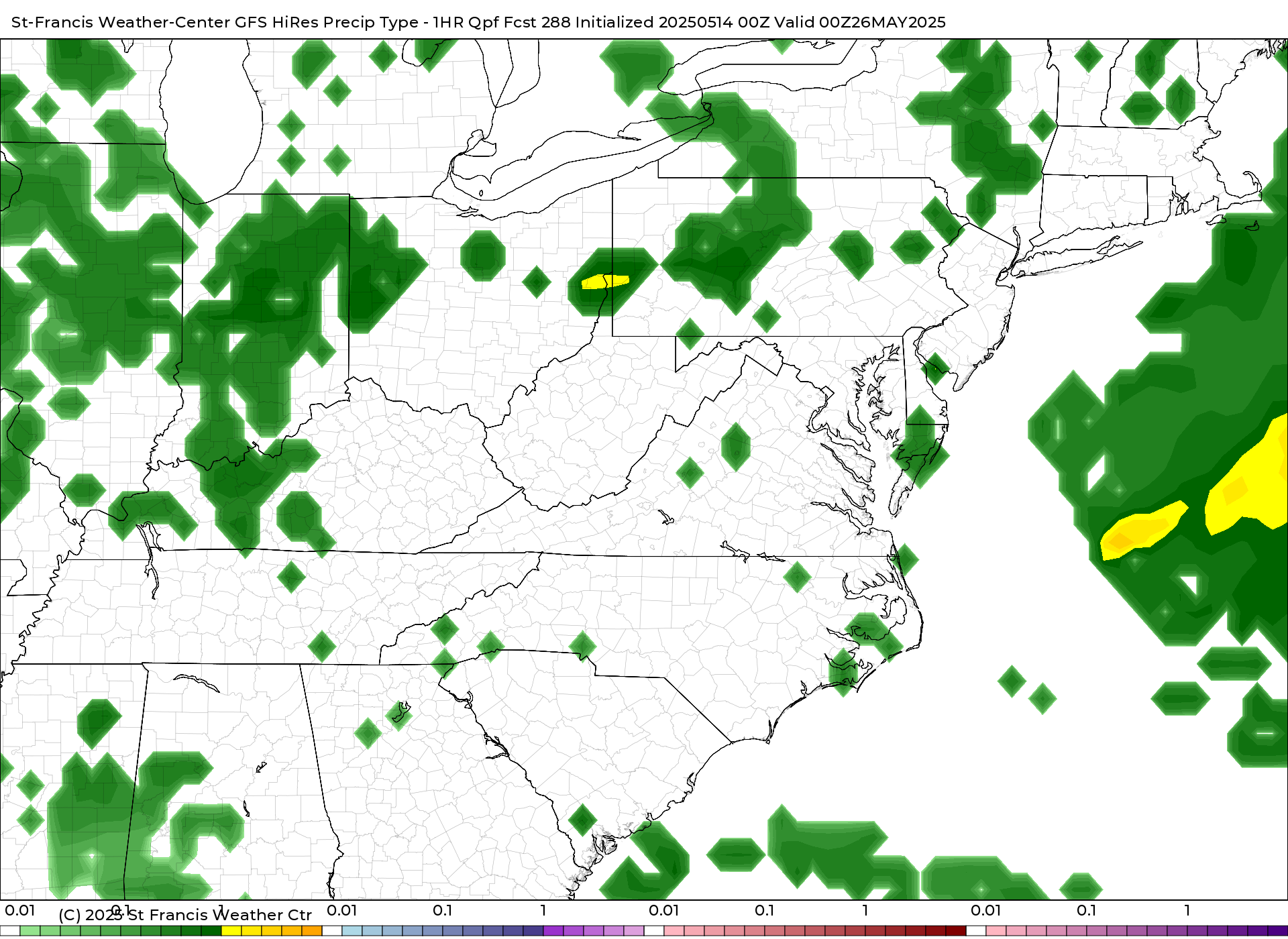
Task: Select the darkest green legend swatch
Action: pyautogui.click(x=211, y=930)
